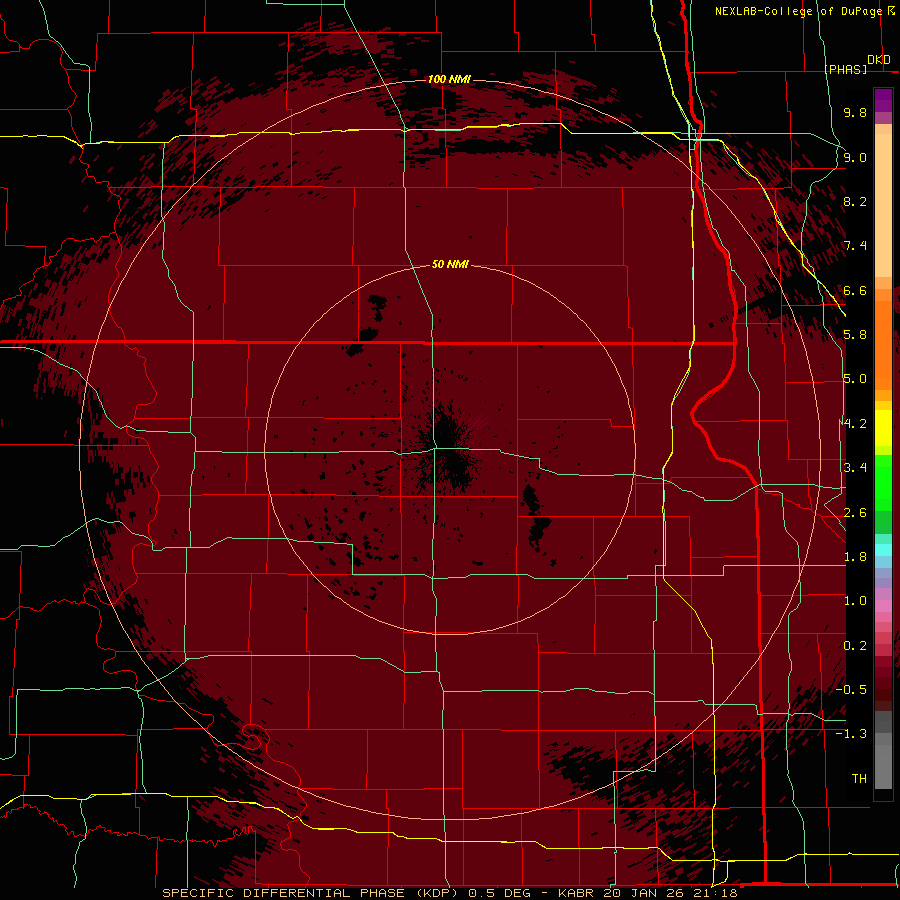Click the [PHAS] units label
Image resolution: width=900 pixels, height=900 pixels.
pos(845,69)
